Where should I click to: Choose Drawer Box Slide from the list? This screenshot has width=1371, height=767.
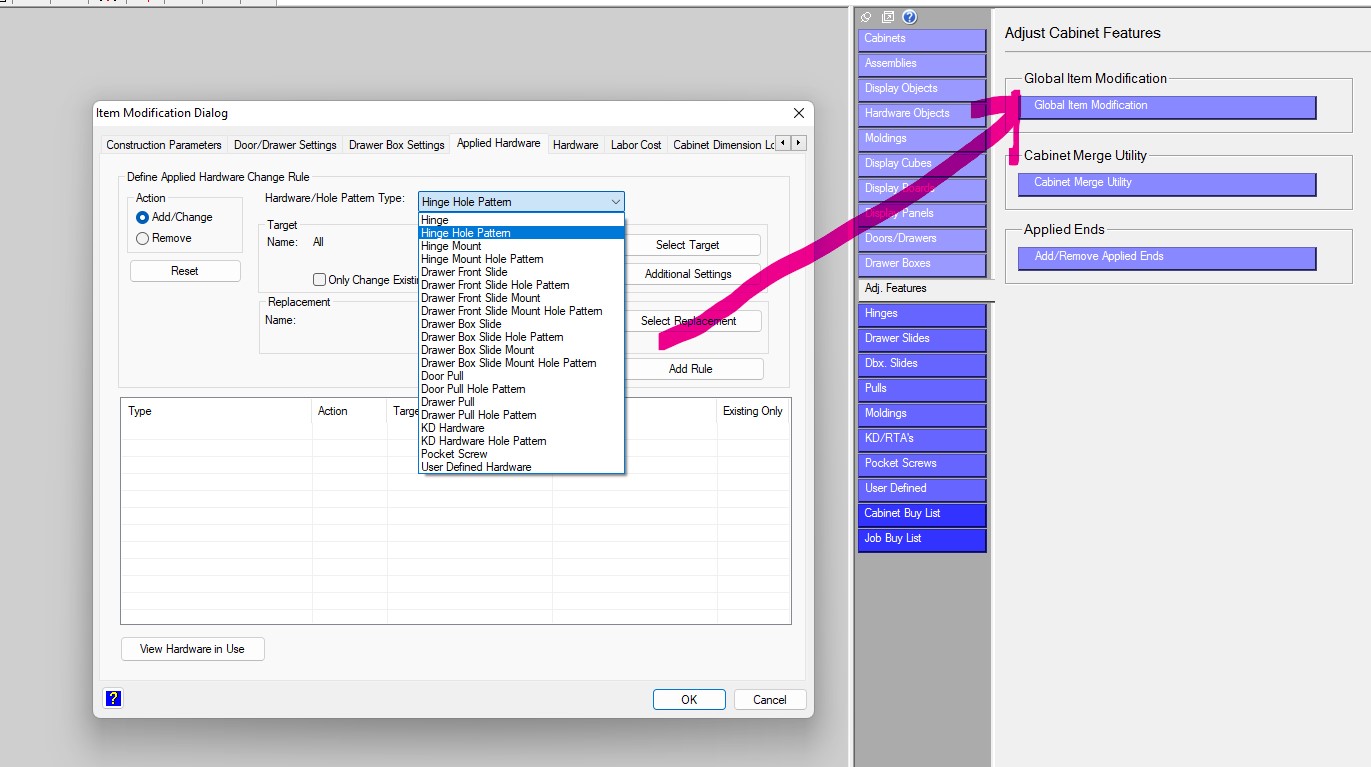click(x=461, y=324)
